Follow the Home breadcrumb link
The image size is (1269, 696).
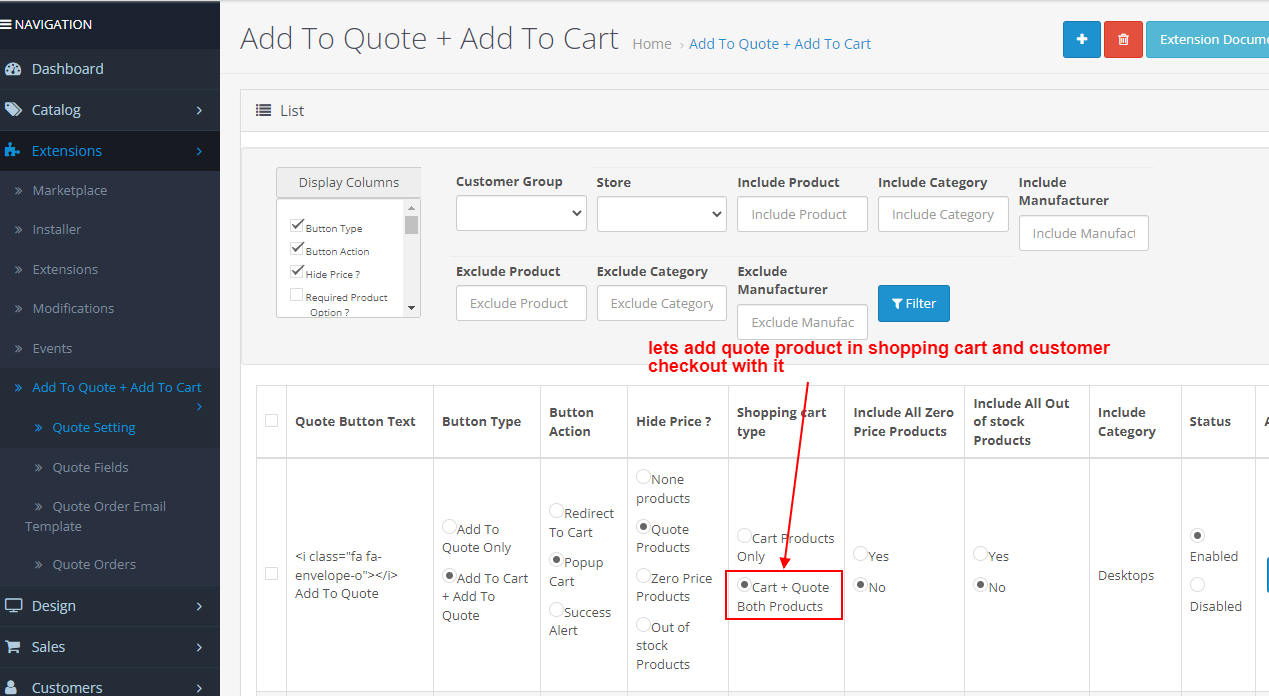tap(652, 44)
